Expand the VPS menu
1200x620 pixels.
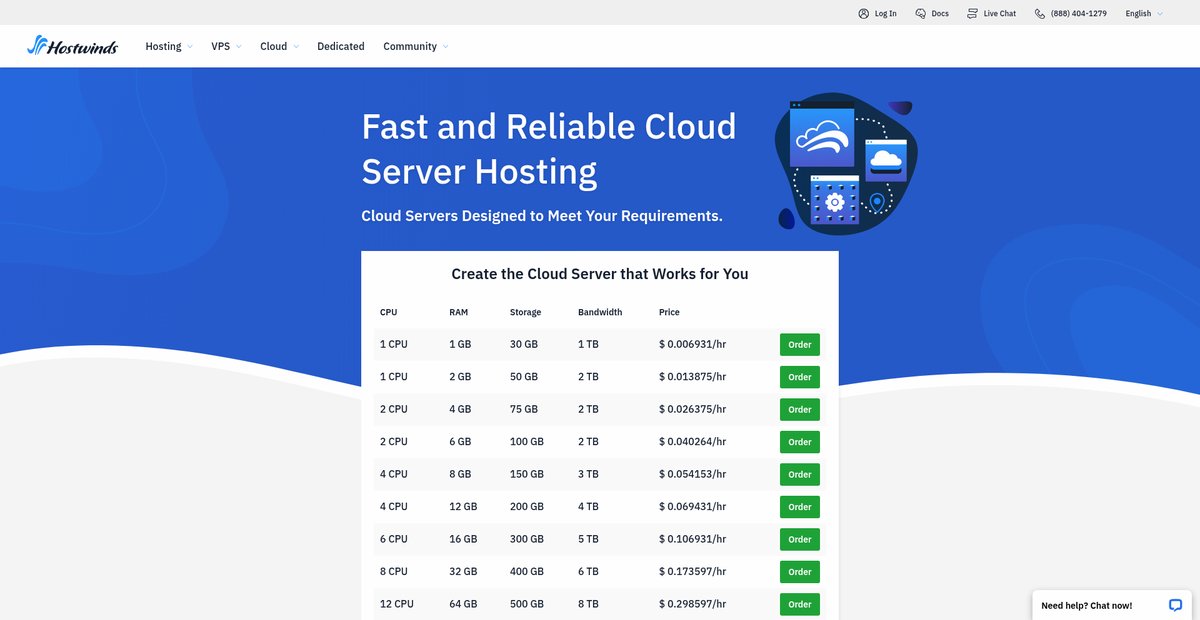point(226,46)
